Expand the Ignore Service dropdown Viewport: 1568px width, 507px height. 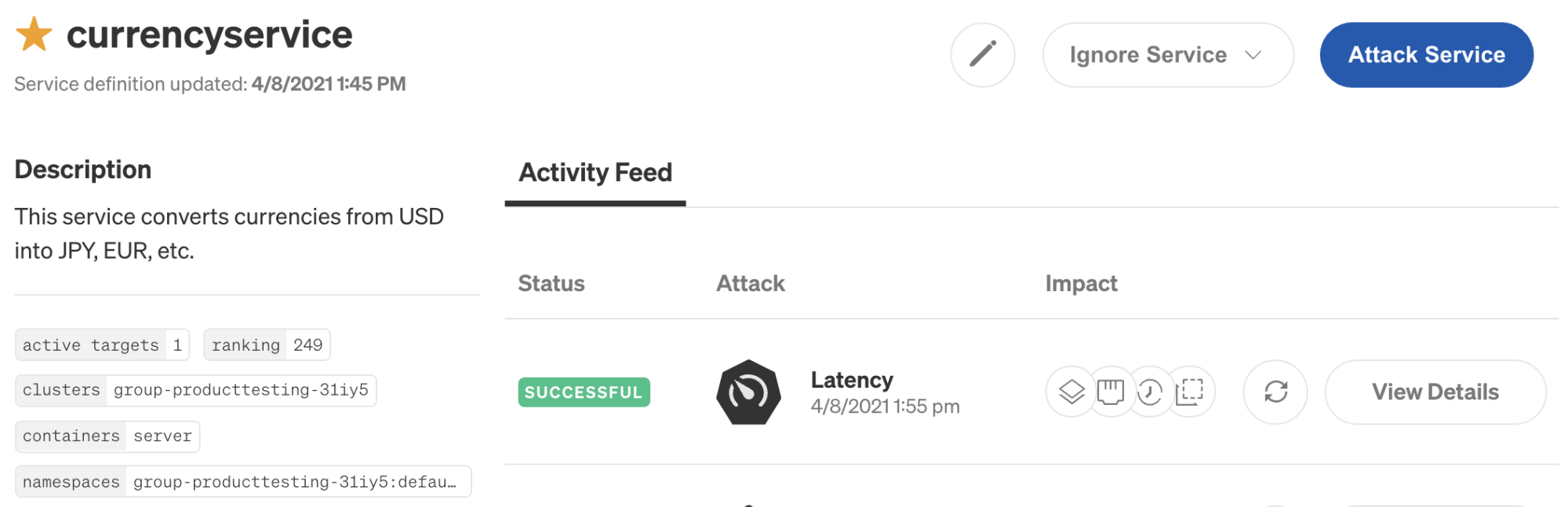[1166, 55]
